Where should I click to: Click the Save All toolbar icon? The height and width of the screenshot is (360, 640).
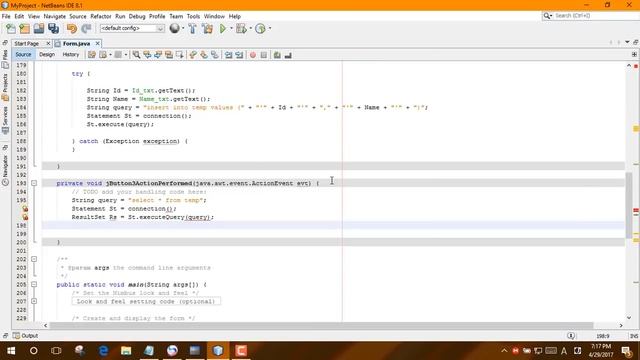[x=53, y=29]
